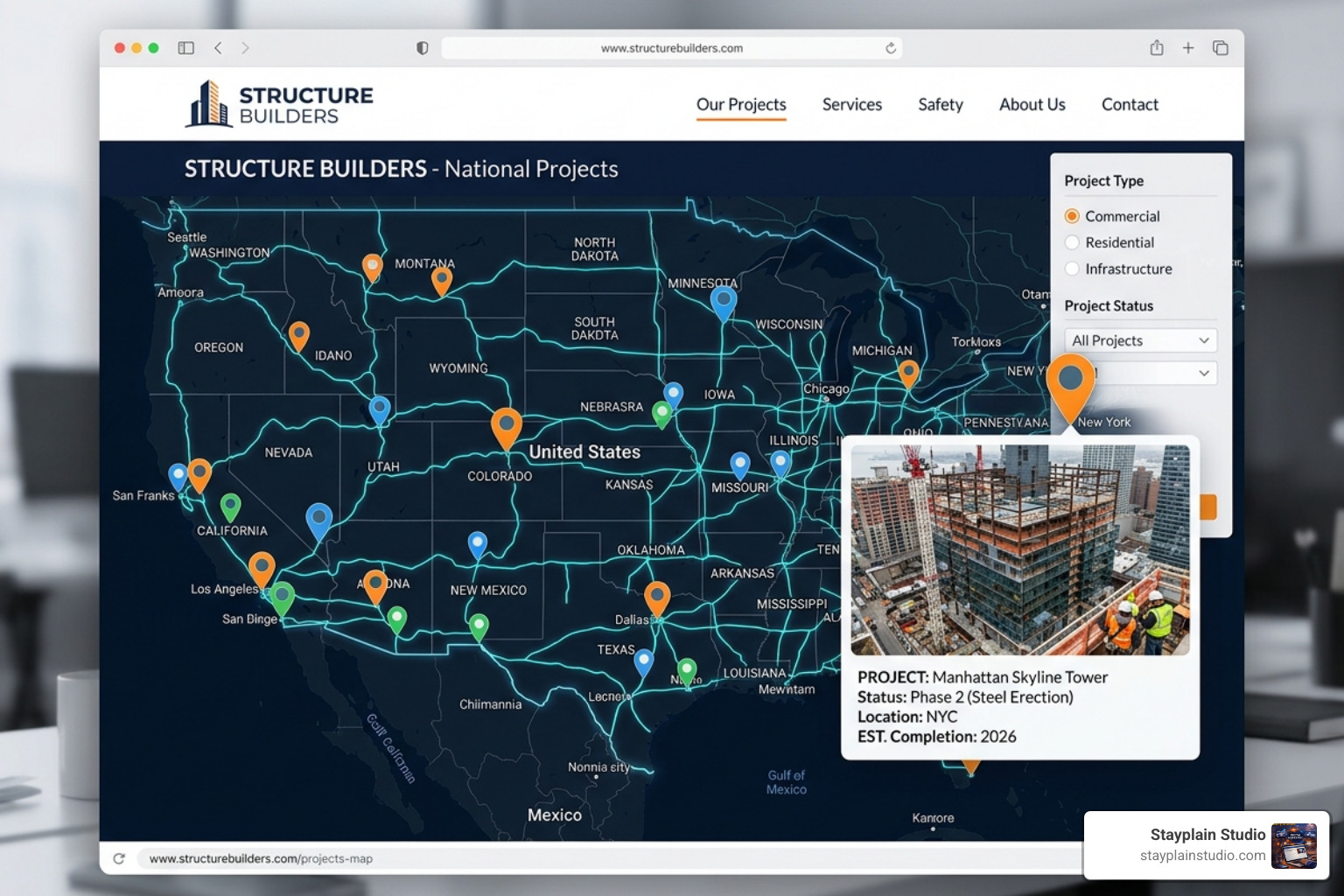This screenshot has height=896, width=1344.
Task: Expand the All Projects status dropdown
Action: click(1141, 340)
